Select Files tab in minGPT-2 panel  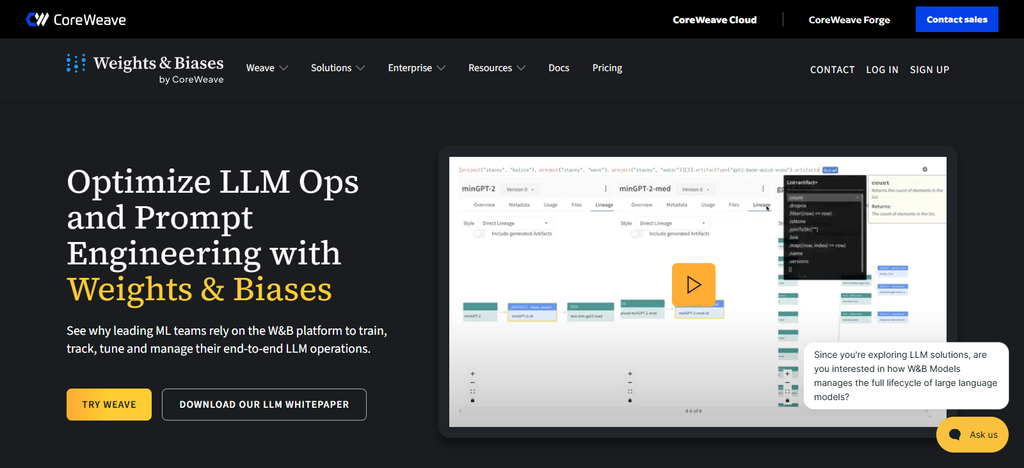point(577,205)
